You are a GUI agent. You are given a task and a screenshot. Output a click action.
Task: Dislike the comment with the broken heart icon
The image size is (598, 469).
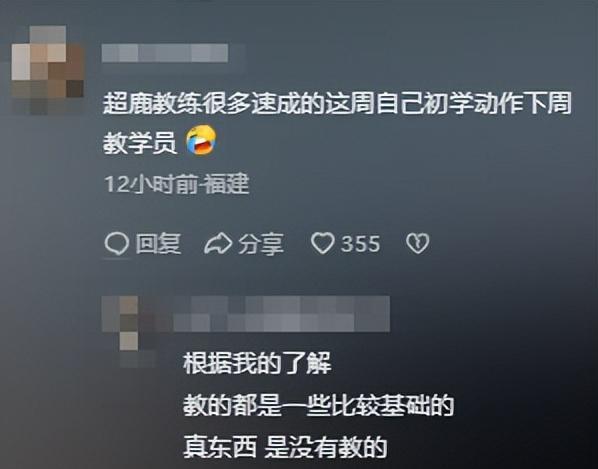pyautogui.click(x=418, y=243)
